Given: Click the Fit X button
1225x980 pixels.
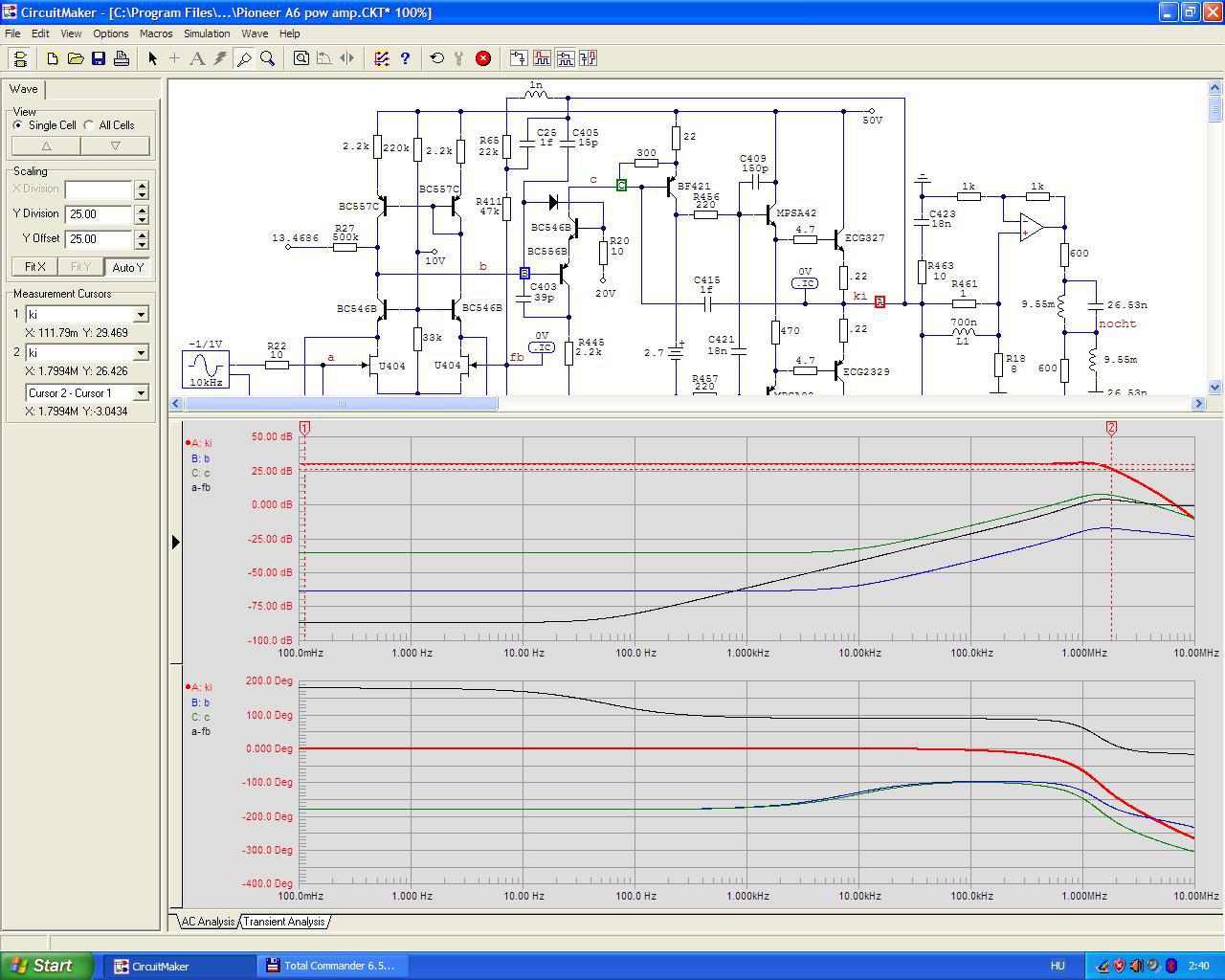Looking at the screenshot, I should pyautogui.click(x=35, y=267).
